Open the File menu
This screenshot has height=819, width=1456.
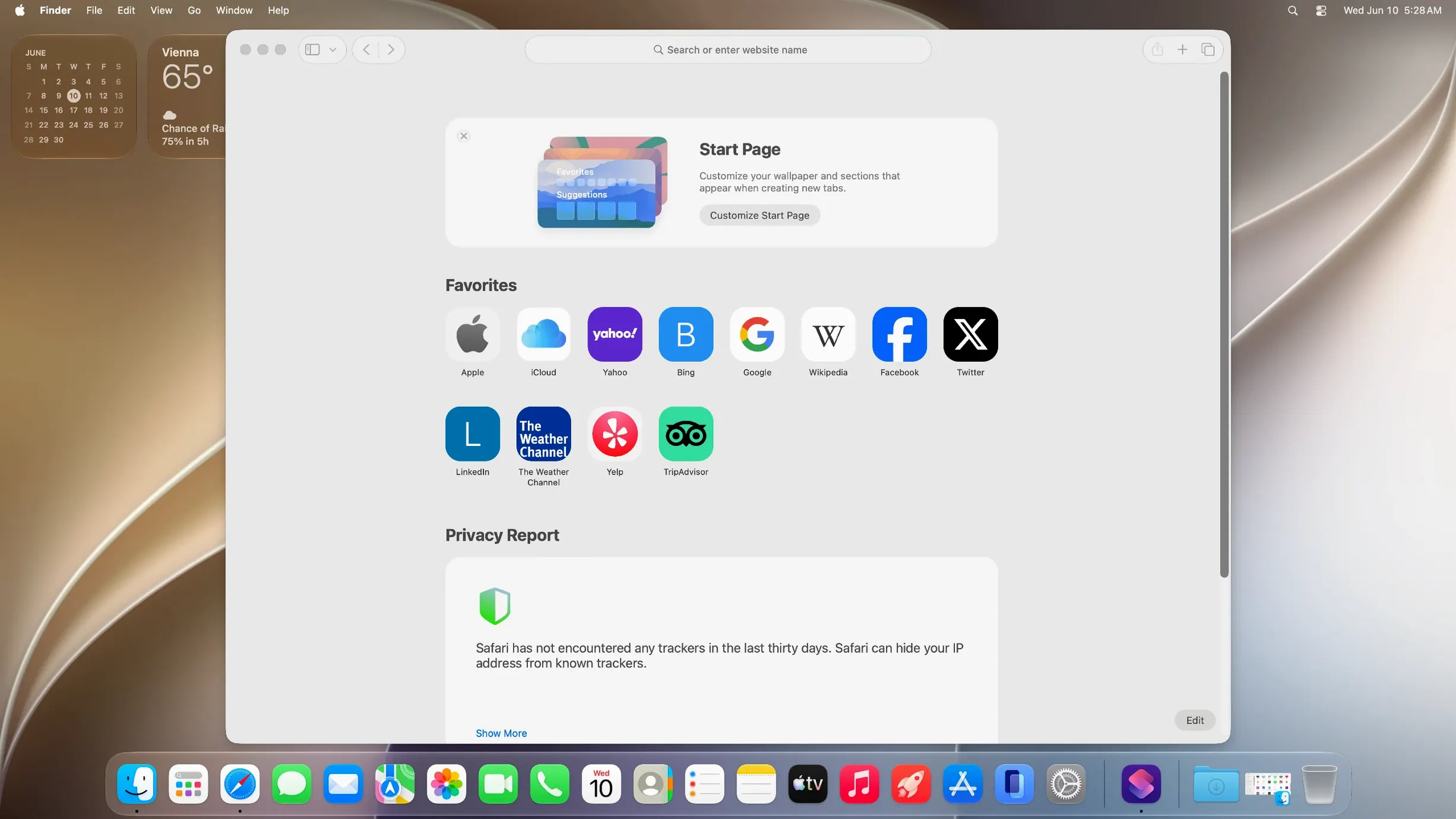click(x=94, y=10)
